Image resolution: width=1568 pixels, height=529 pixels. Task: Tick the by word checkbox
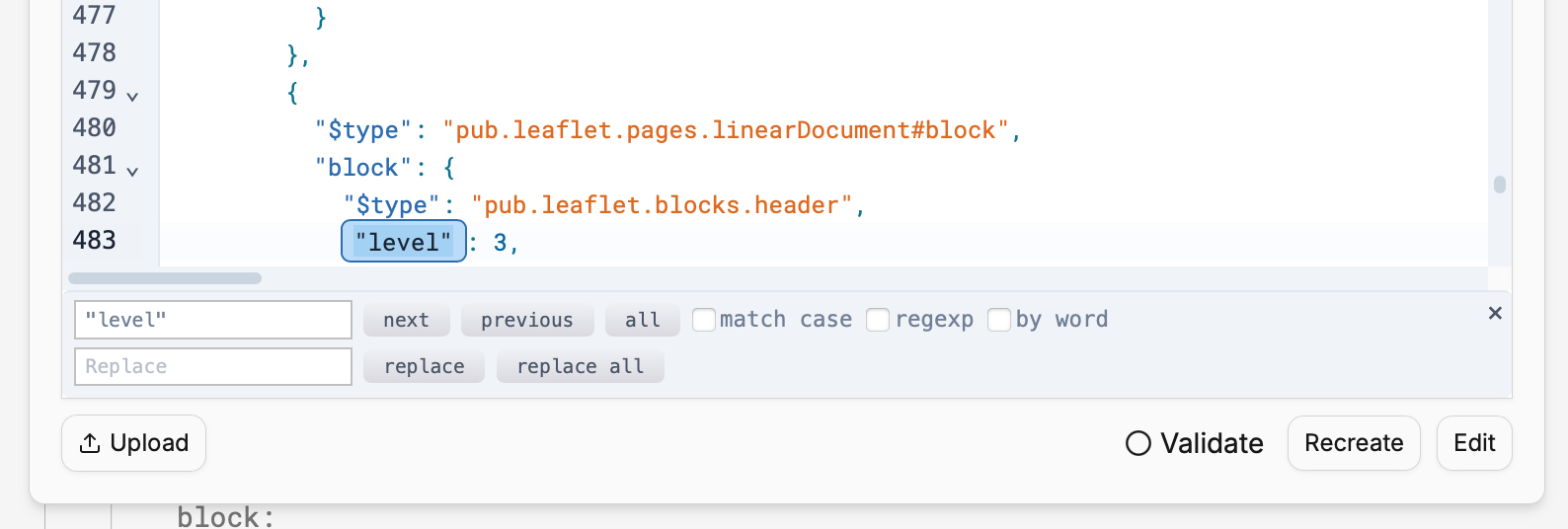(x=999, y=320)
